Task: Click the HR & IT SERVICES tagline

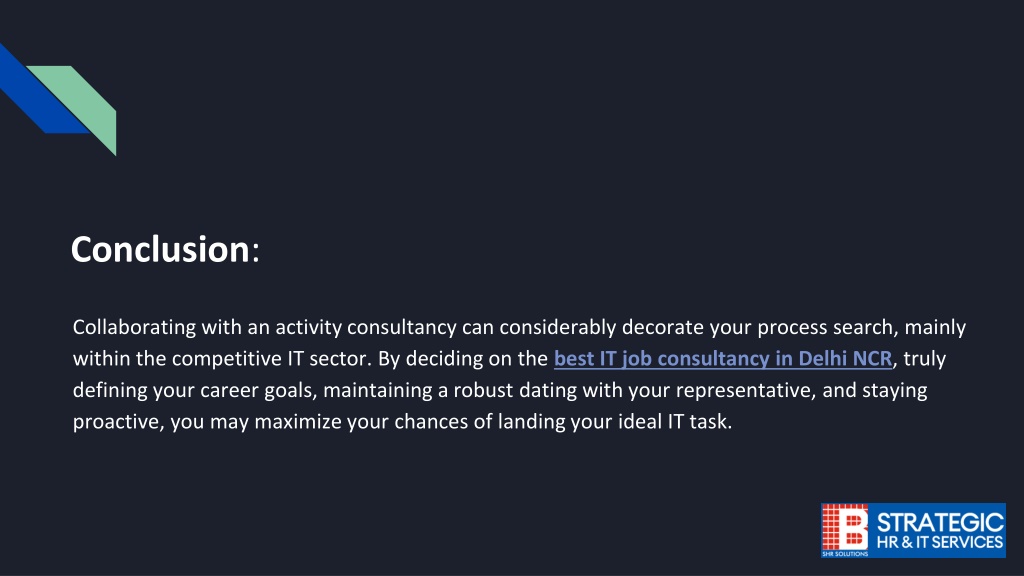Action: pyautogui.click(x=940, y=542)
